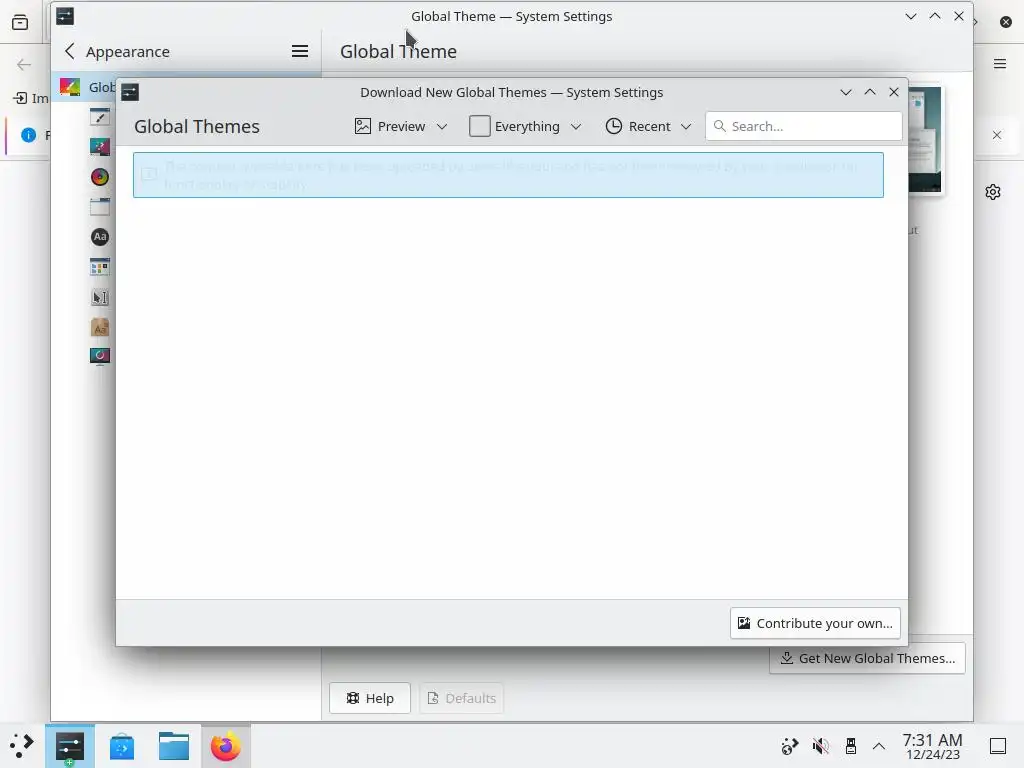
Task: Click the theme preview thumbnail behind the dialog
Action: pyautogui.click(x=925, y=140)
